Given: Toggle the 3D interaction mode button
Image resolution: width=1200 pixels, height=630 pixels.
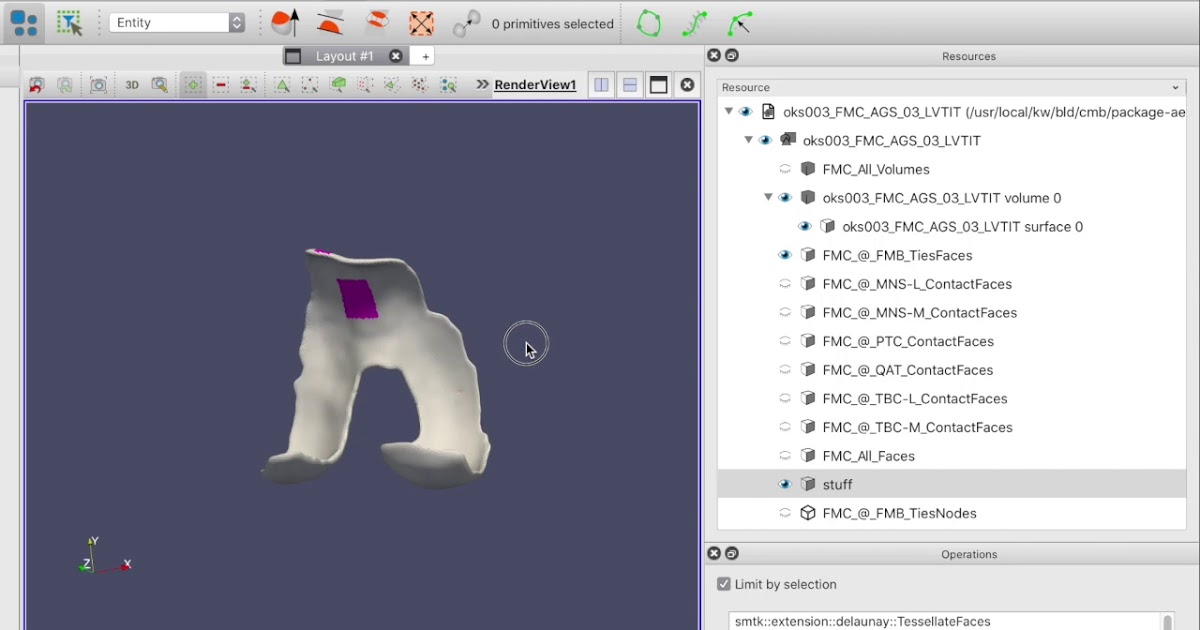Looking at the screenshot, I should click(x=132, y=85).
